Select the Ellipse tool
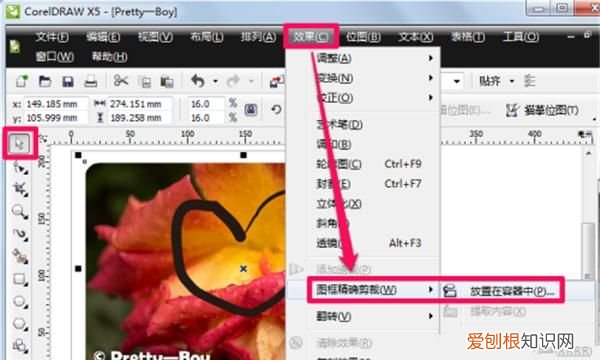 coord(20,301)
